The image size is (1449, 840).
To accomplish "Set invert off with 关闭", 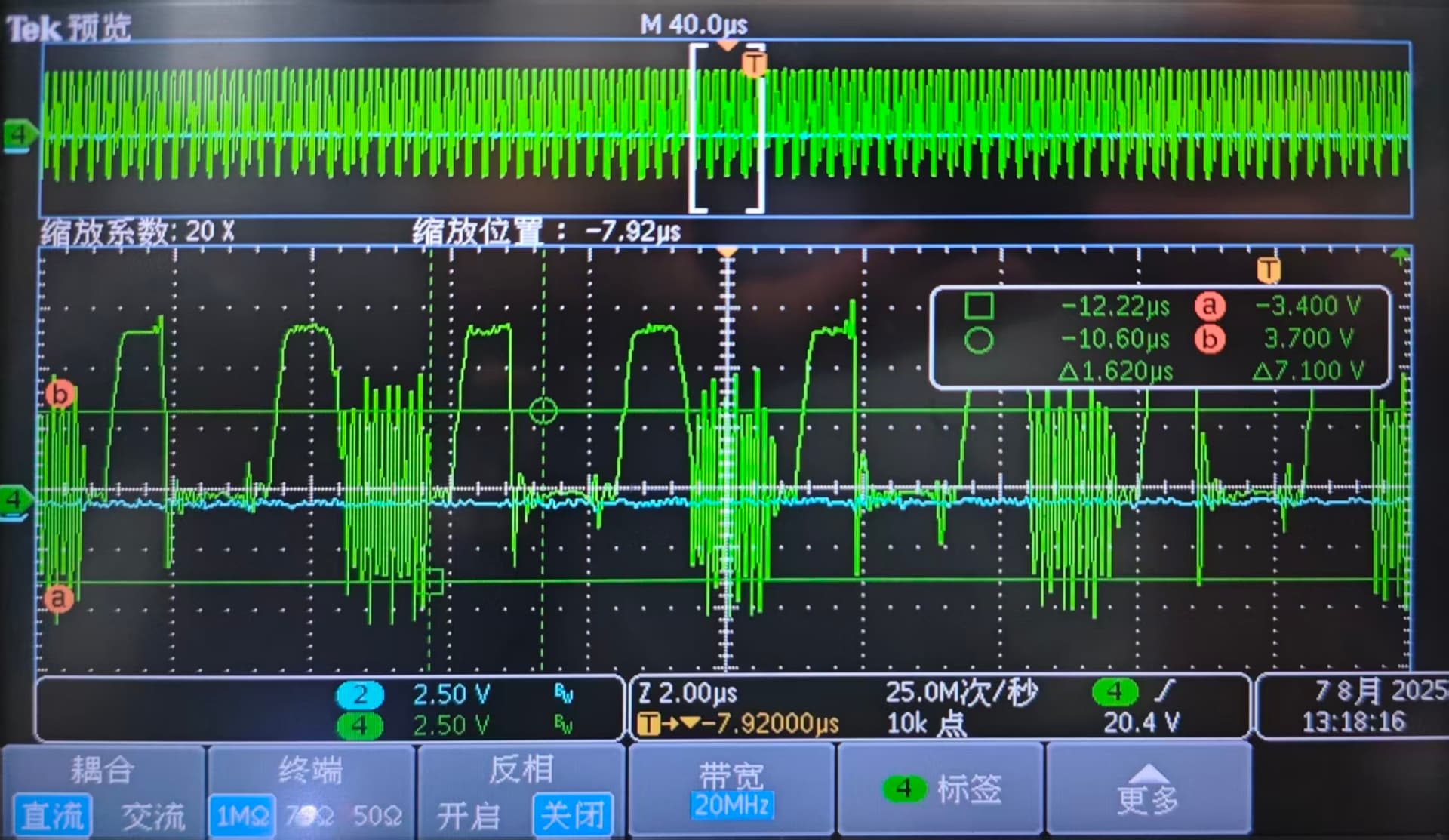I will (x=573, y=815).
